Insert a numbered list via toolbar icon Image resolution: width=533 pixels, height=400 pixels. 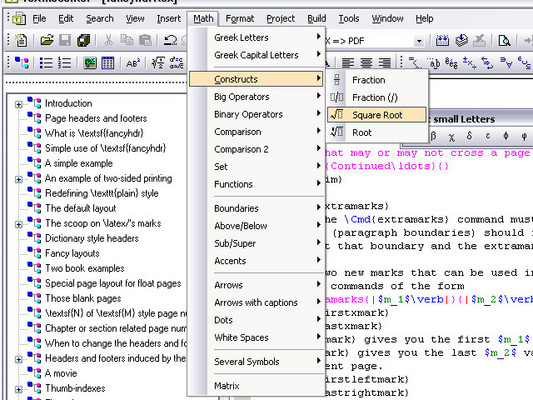(64, 63)
